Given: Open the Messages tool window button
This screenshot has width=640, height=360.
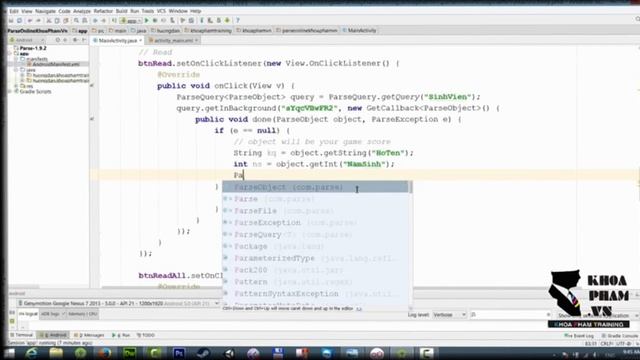Looking at the screenshot, I should [89, 335].
